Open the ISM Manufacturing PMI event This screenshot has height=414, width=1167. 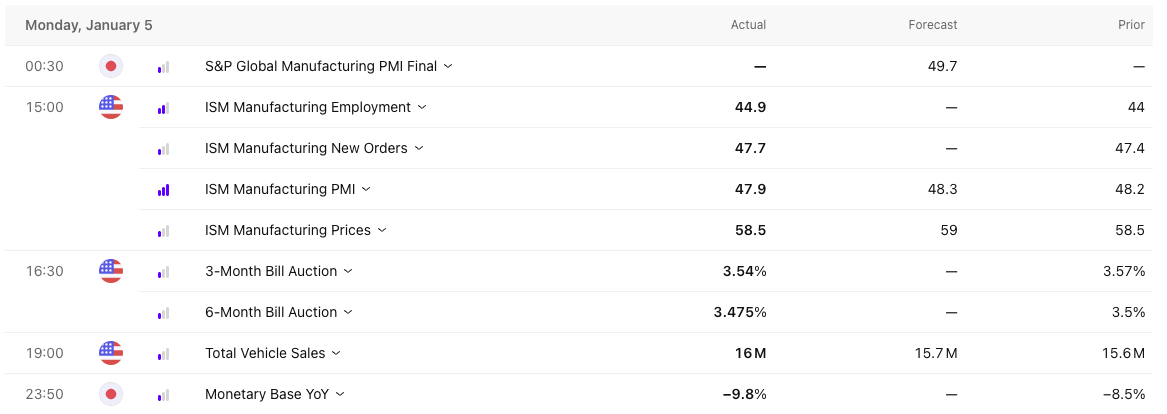pyautogui.click(x=279, y=189)
